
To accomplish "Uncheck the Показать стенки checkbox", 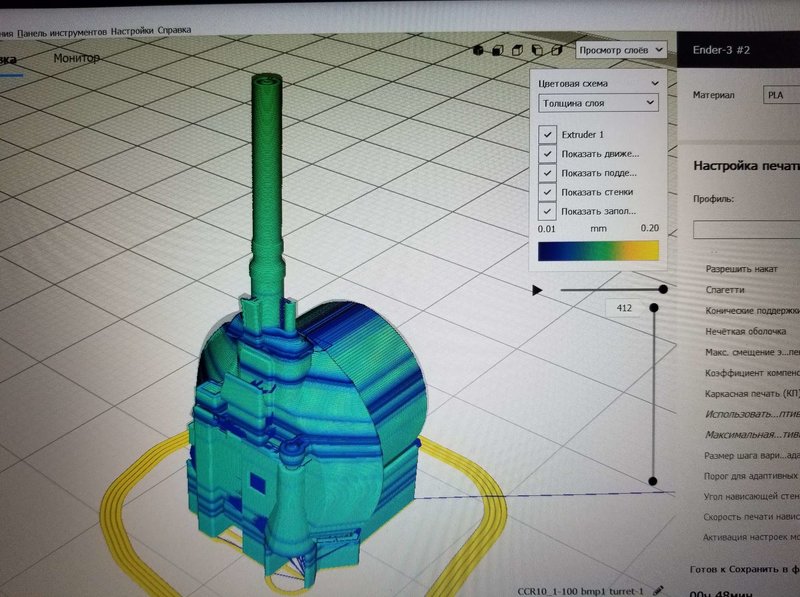I will click(x=547, y=192).
